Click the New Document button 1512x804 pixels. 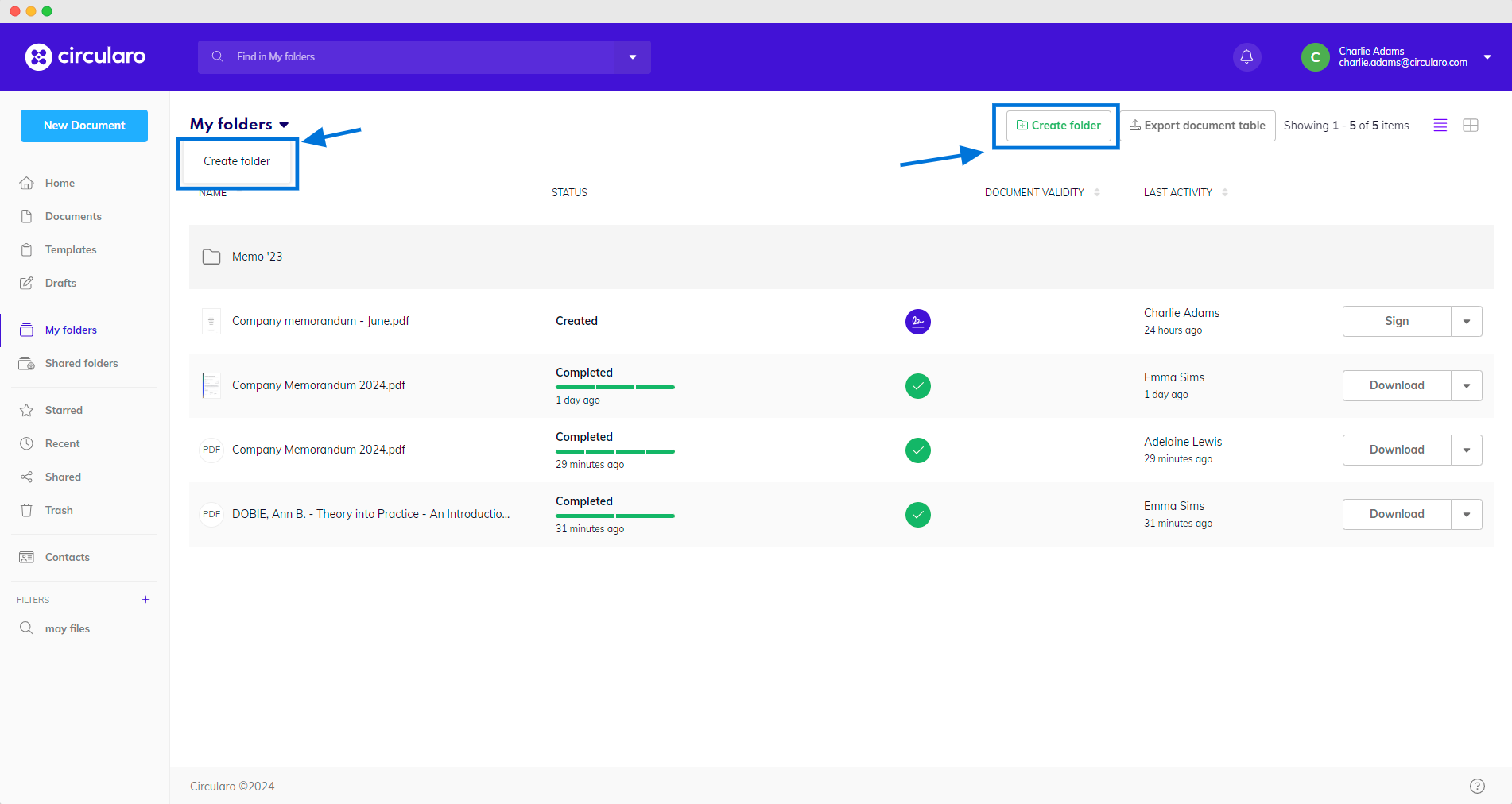pos(84,126)
